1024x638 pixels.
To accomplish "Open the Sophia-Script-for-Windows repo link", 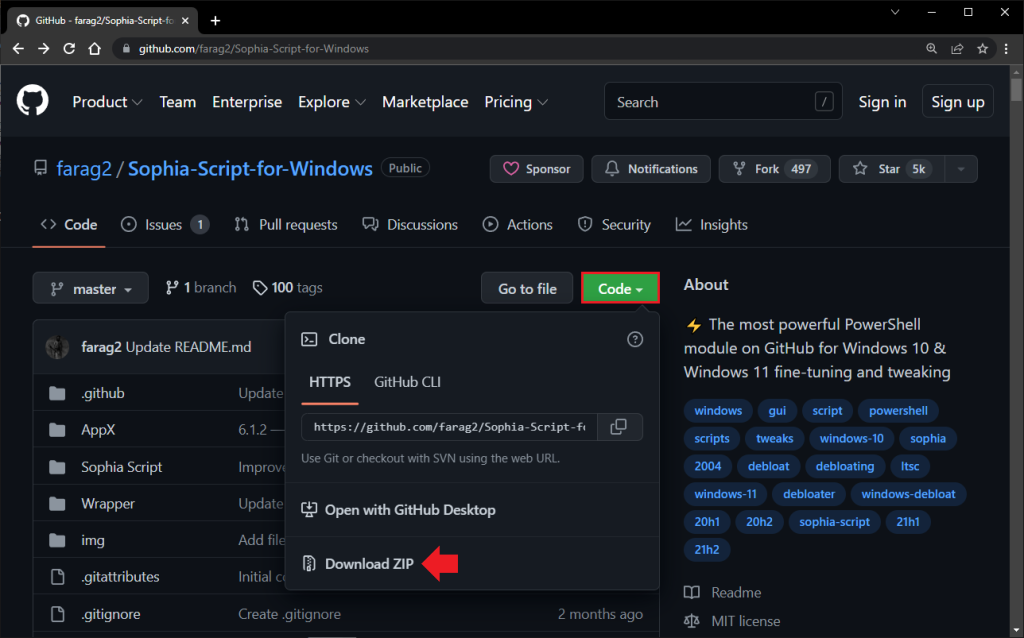I will point(250,168).
